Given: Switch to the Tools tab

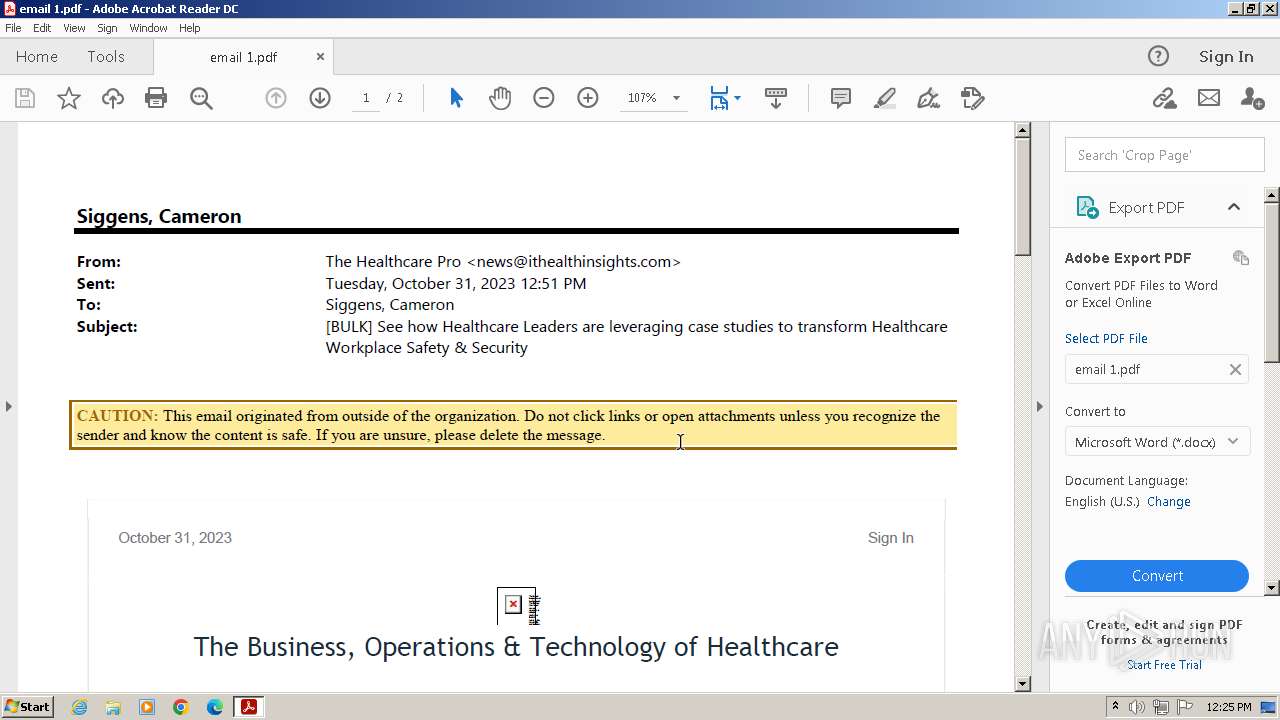Looking at the screenshot, I should [106, 57].
